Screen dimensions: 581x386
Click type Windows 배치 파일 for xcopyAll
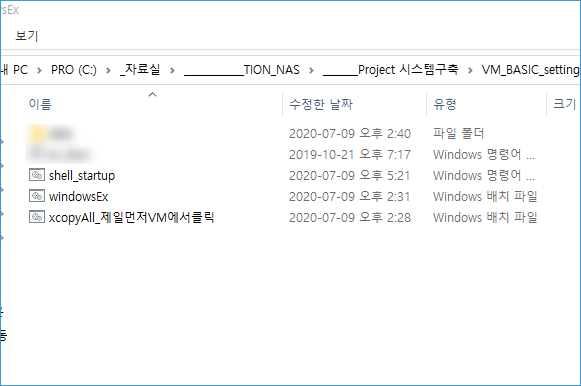[485, 218]
